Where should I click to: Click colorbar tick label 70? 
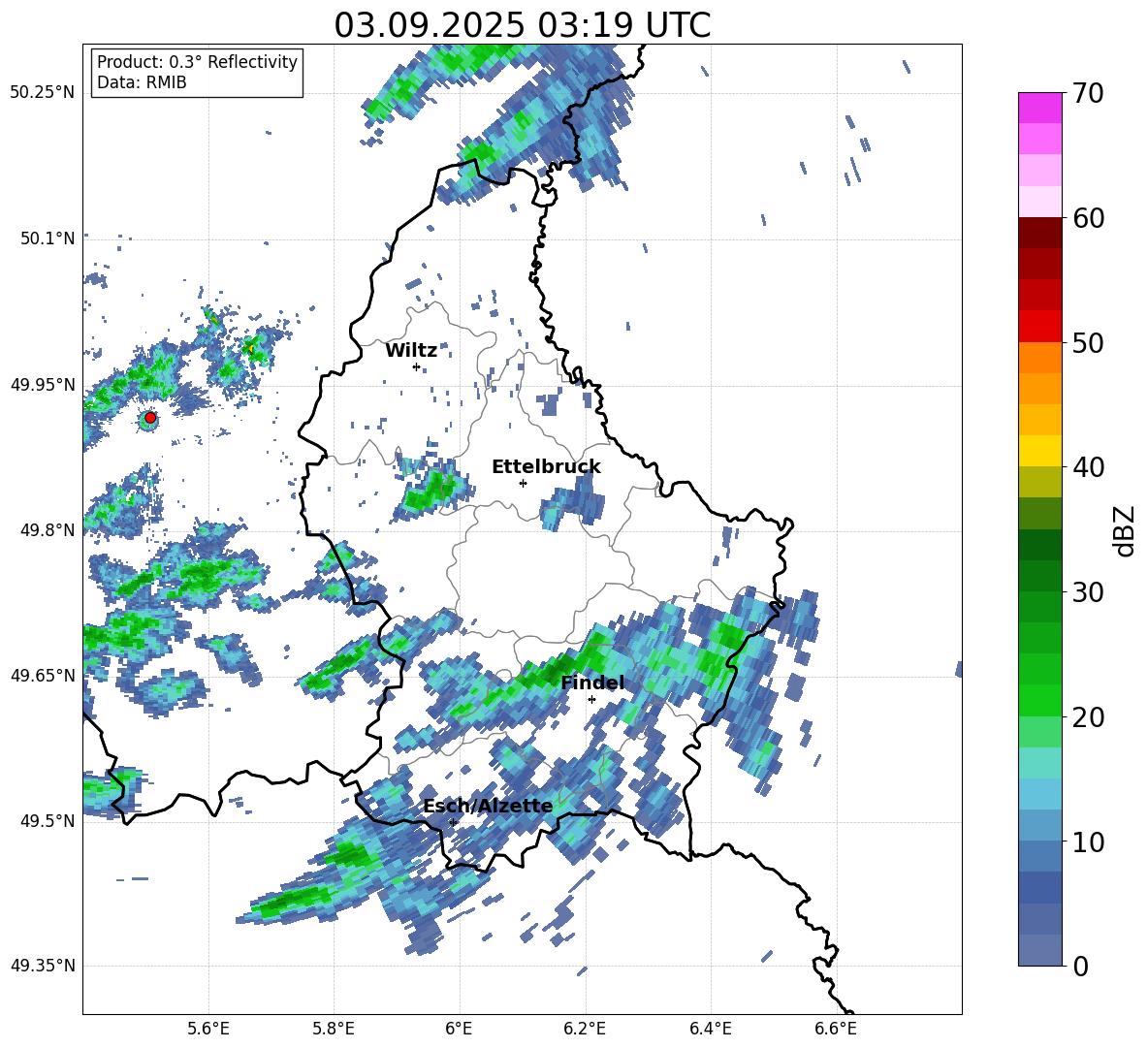tap(1088, 94)
